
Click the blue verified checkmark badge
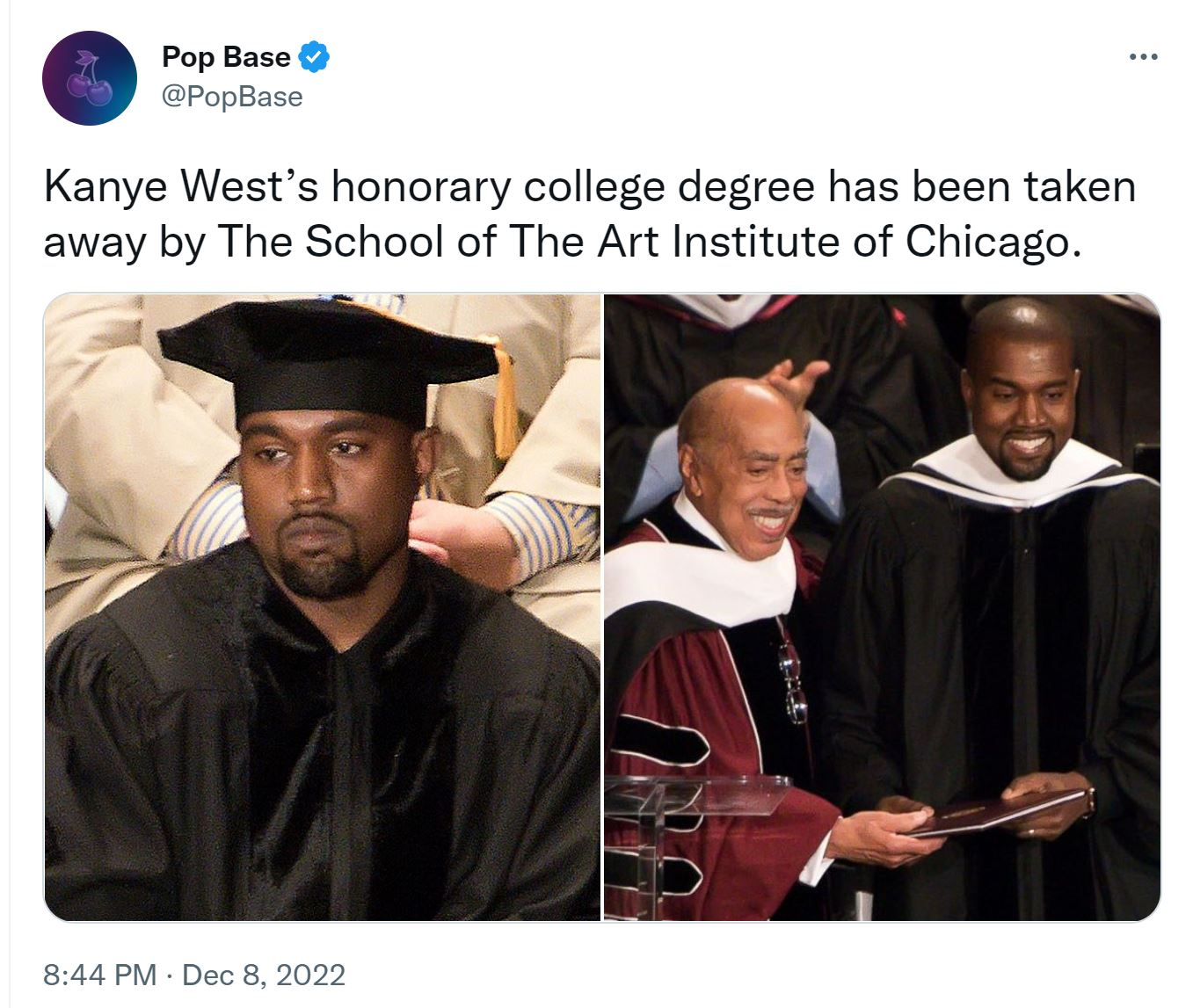(x=315, y=57)
